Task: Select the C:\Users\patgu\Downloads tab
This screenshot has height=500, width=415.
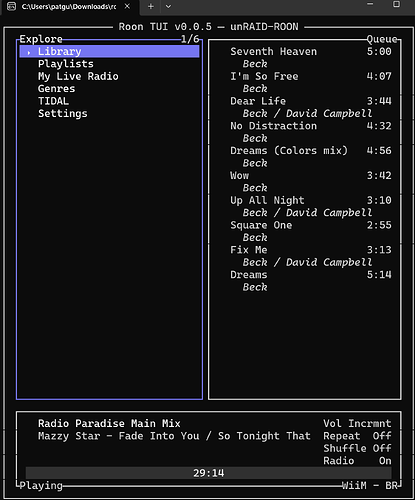Action: (x=69, y=7)
